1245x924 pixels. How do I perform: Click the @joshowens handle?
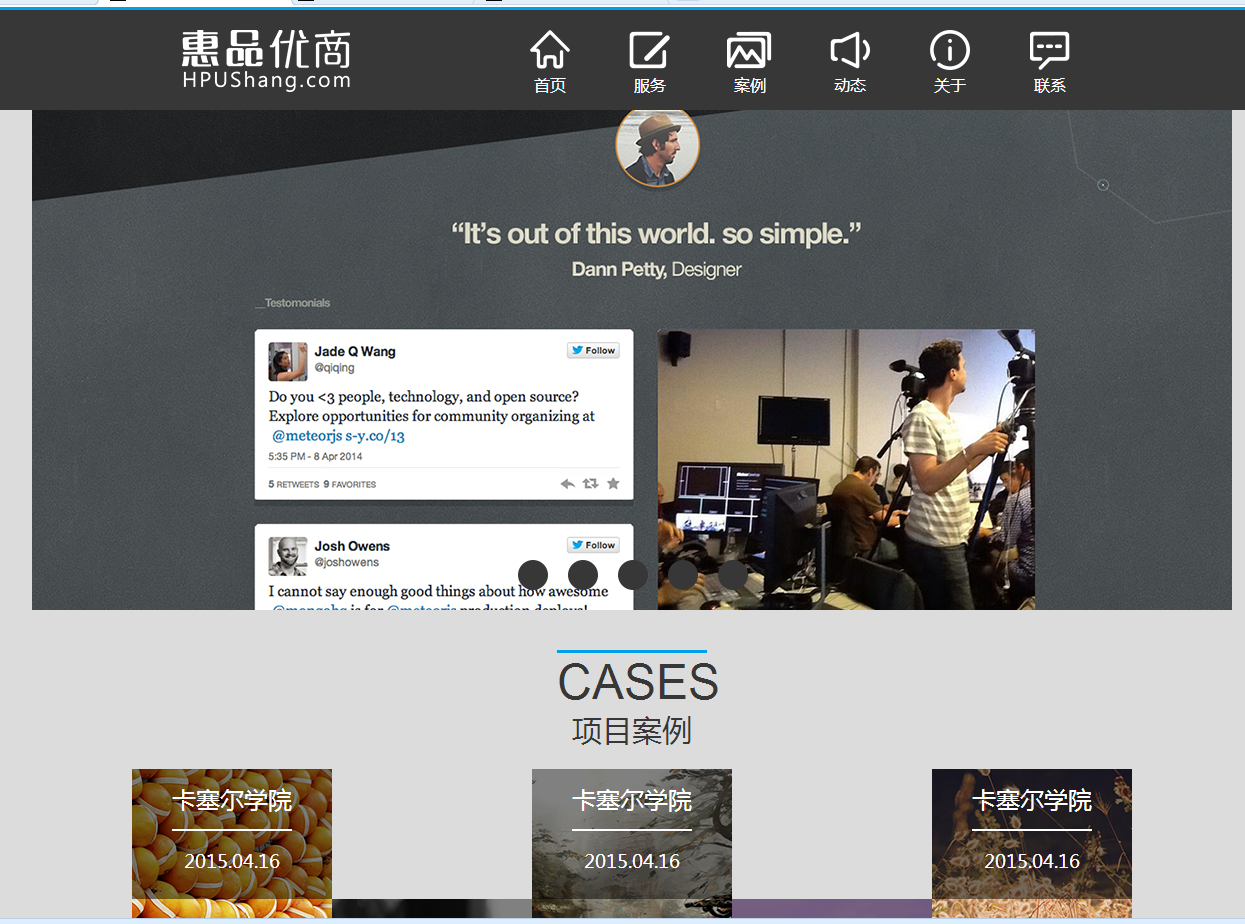(347, 562)
